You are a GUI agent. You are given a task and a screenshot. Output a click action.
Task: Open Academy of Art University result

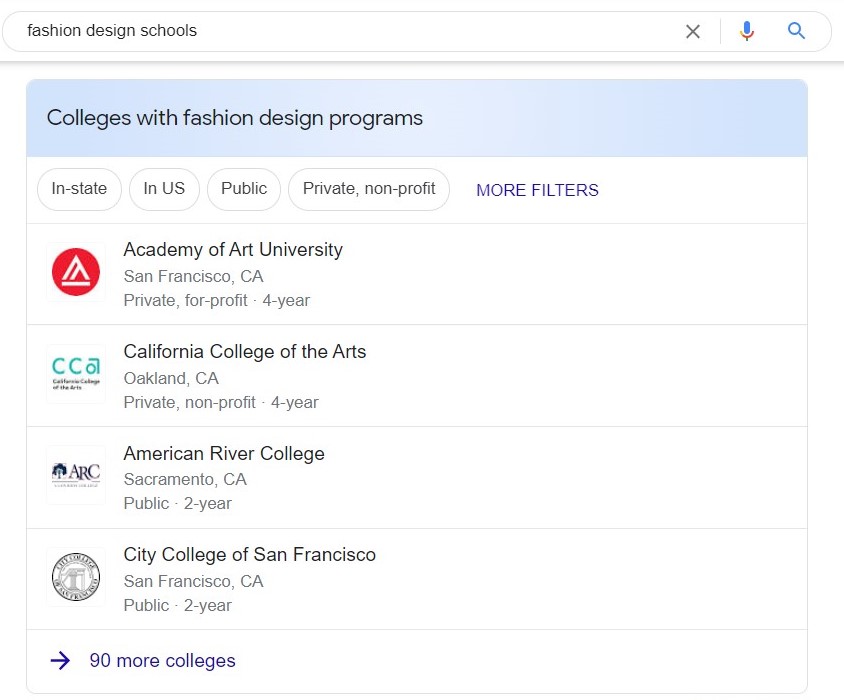(417, 274)
